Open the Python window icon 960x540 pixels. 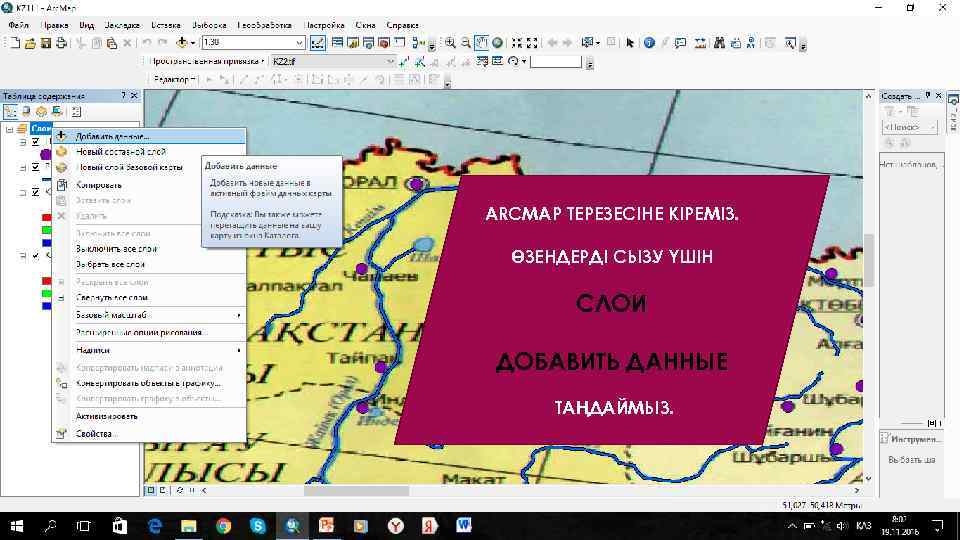(400, 42)
